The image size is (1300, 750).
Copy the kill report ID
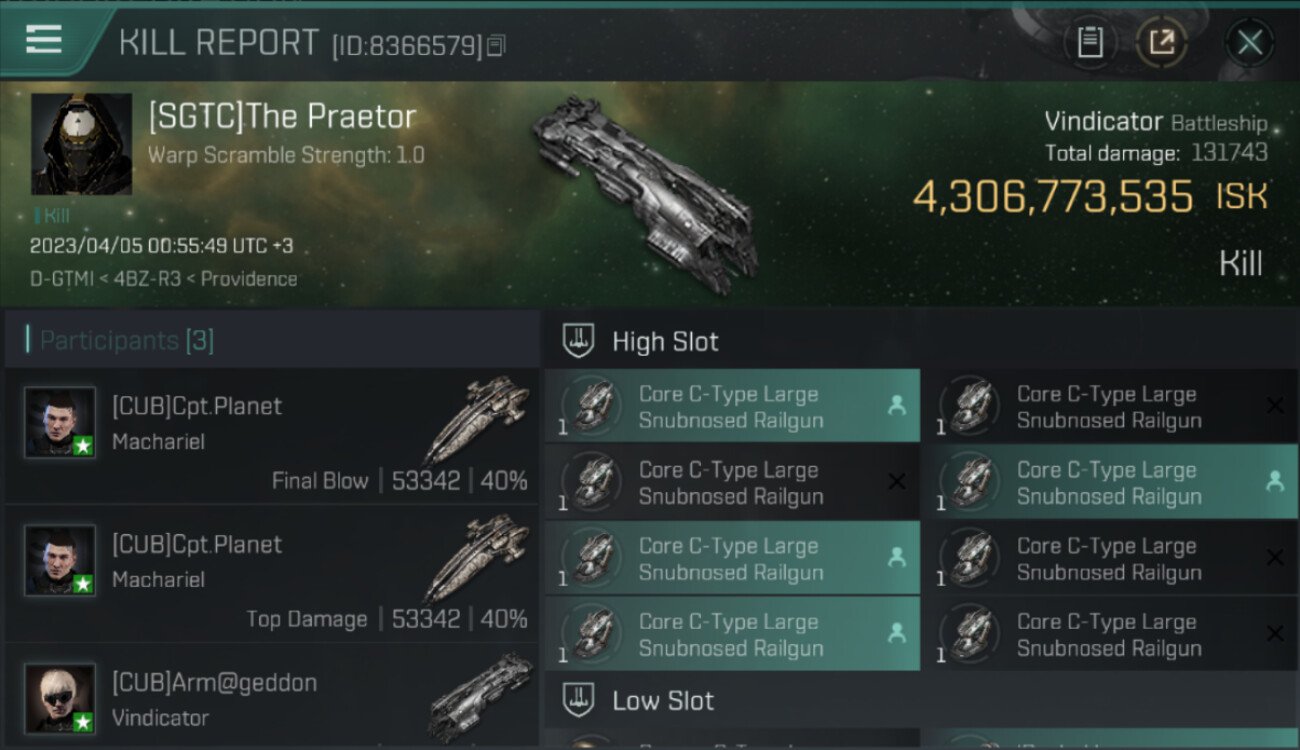pyautogui.click(x=497, y=45)
